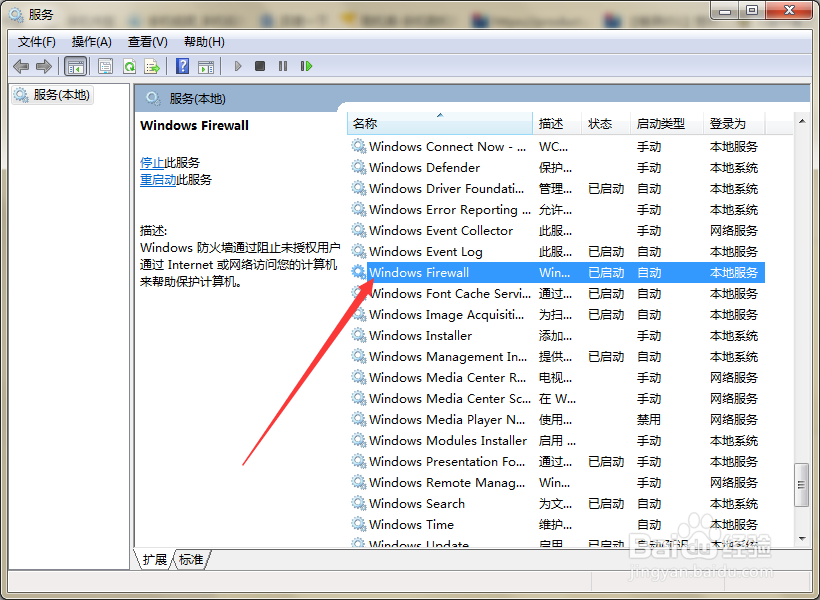Screen dimensions: 820x600
Task: Click gear icon of Windows Event Log row
Action: (359, 251)
